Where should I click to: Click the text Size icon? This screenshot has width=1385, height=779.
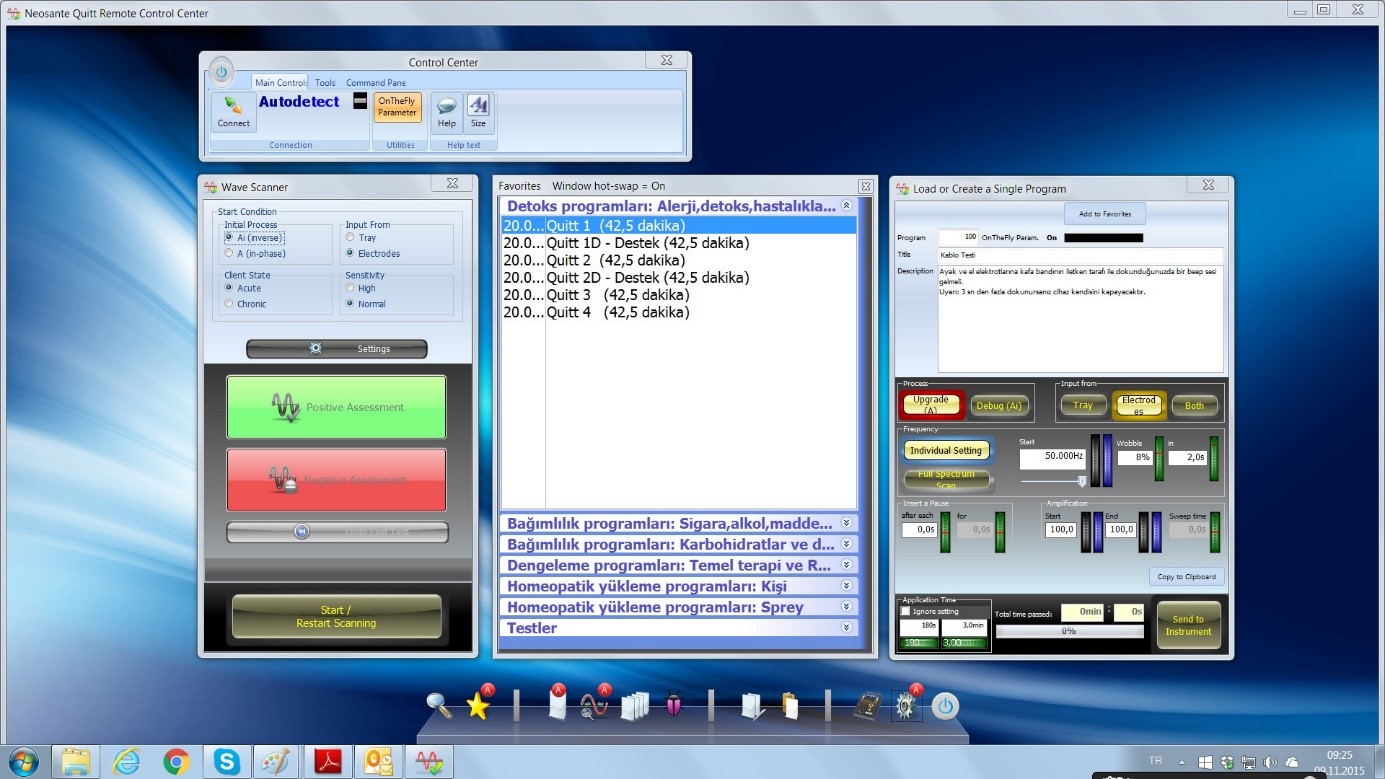[478, 112]
